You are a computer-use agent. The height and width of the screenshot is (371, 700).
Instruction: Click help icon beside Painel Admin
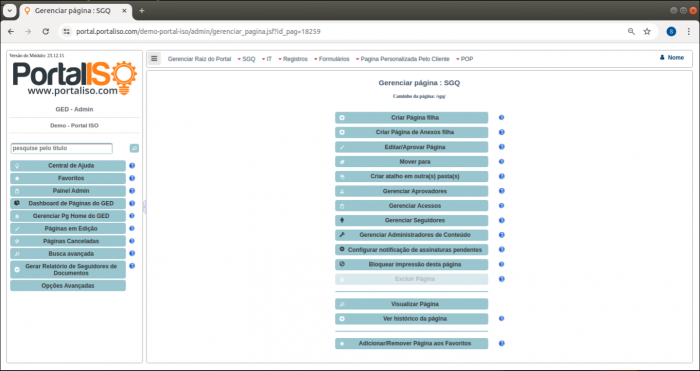pyautogui.click(x=132, y=191)
